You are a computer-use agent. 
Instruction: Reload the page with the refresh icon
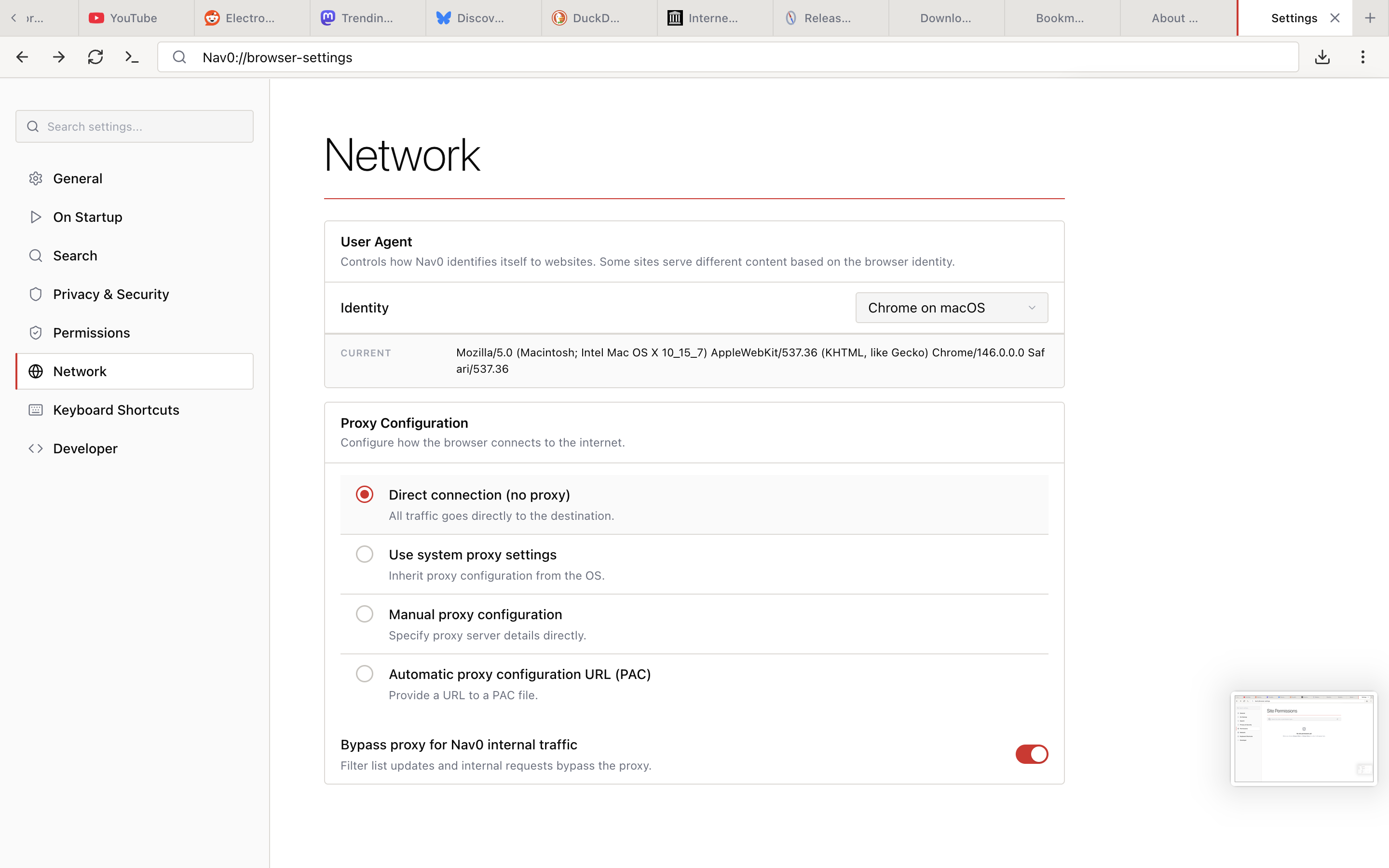coord(95,57)
